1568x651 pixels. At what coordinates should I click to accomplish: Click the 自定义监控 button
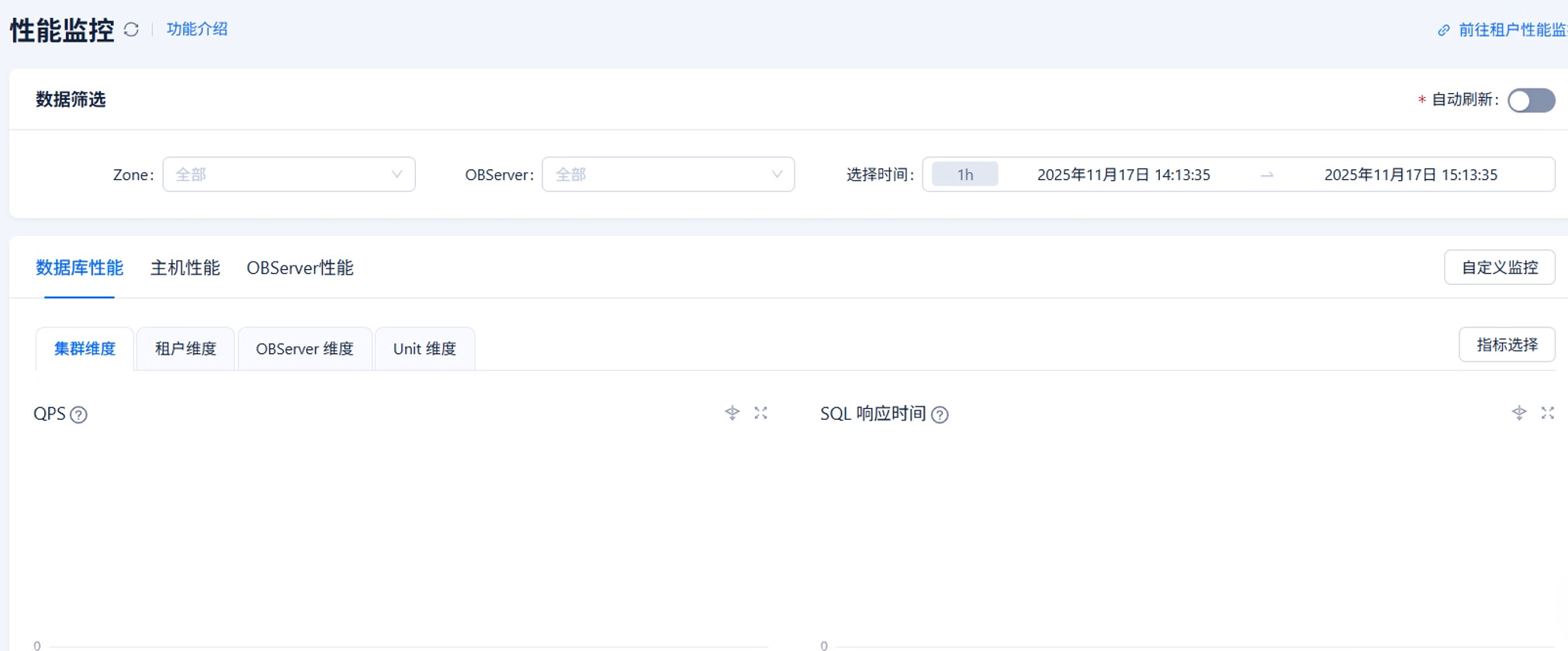1499,268
